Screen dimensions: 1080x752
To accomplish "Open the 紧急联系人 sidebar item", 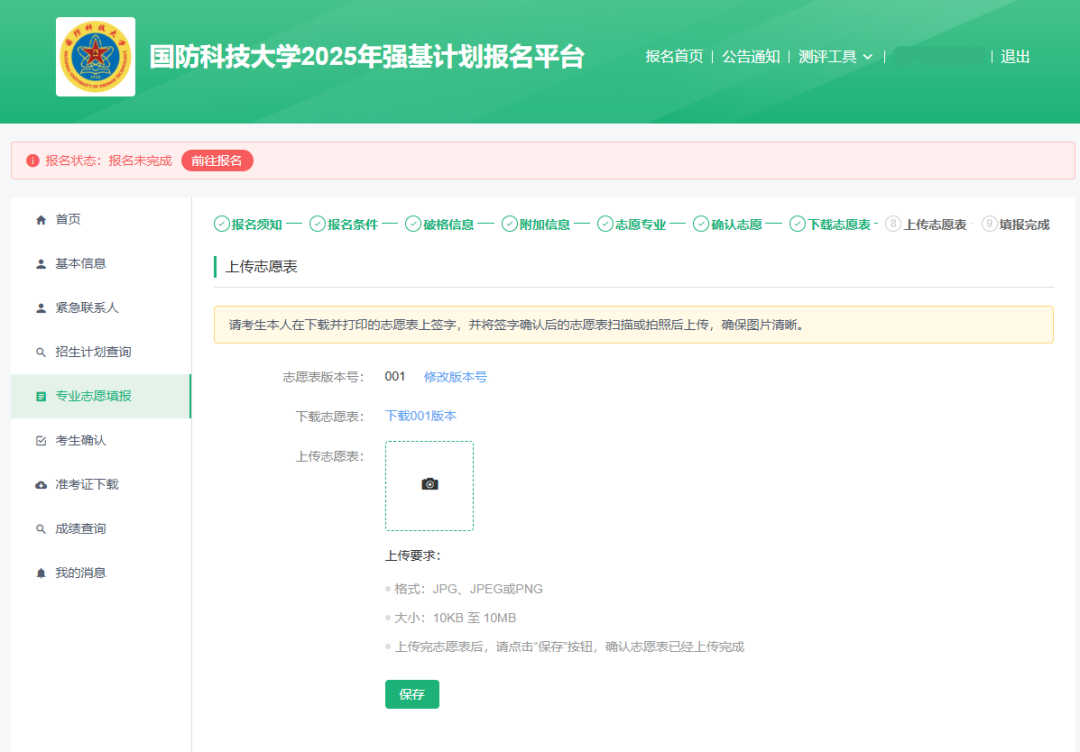I will click(101, 308).
